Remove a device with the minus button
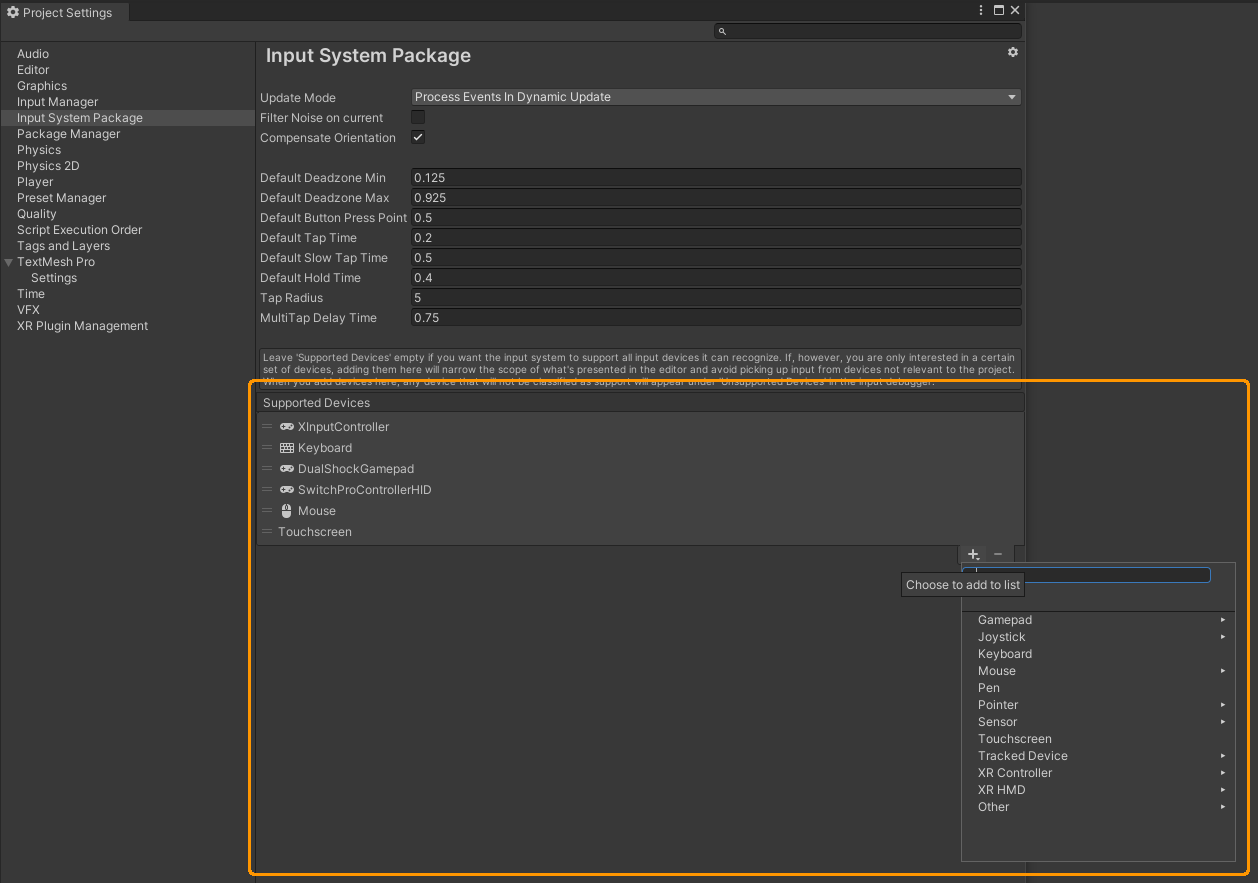This screenshot has height=883, width=1258. click(x=997, y=554)
